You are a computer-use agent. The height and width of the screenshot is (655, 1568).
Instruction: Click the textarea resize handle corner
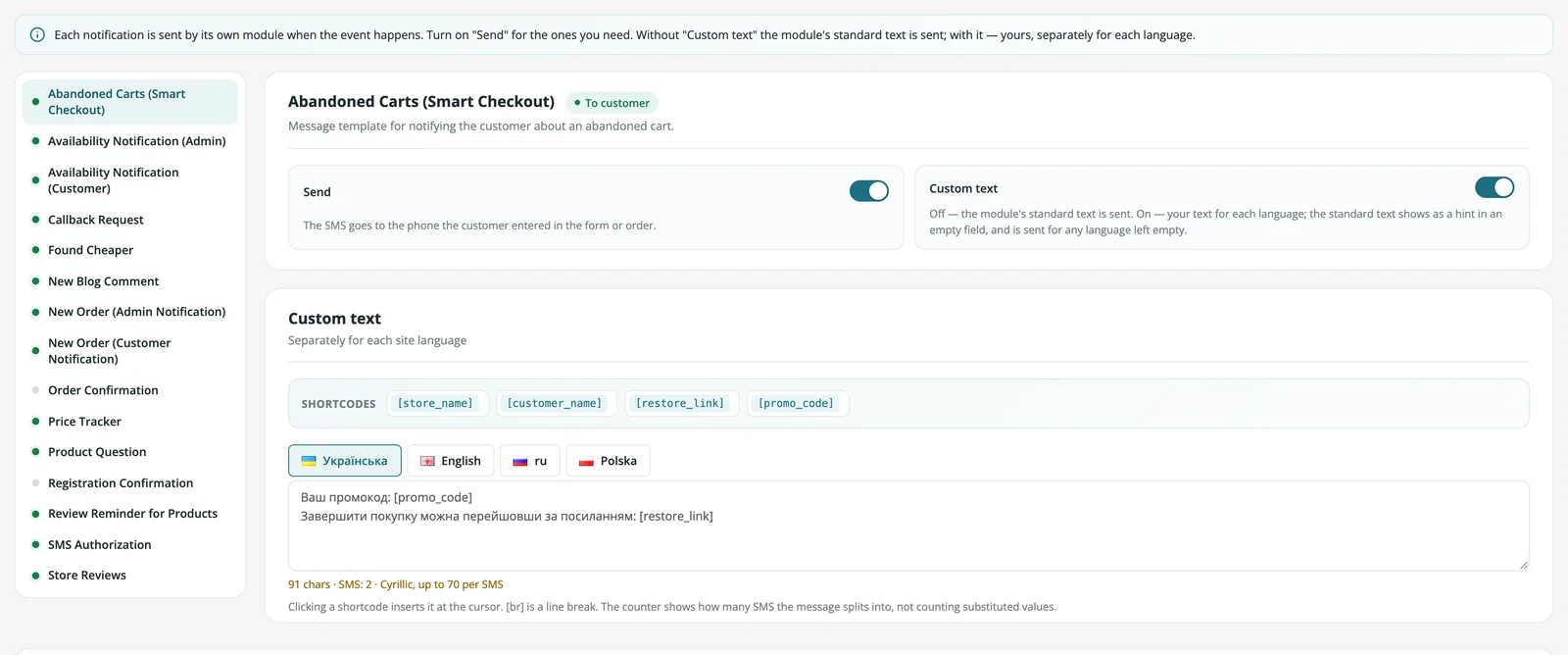pyautogui.click(x=1523, y=565)
